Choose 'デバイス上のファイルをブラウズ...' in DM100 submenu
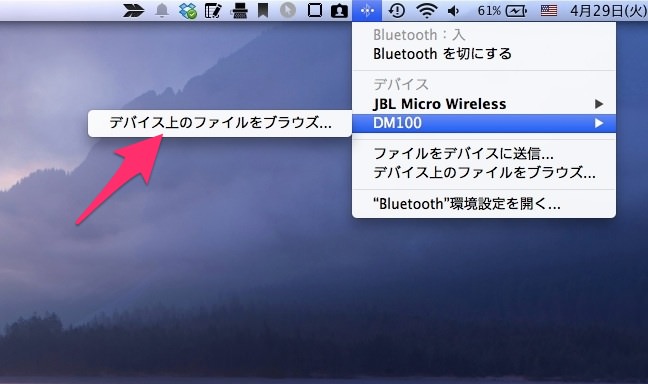The height and width of the screenshot is (384, 648). (x=220, y=123)
